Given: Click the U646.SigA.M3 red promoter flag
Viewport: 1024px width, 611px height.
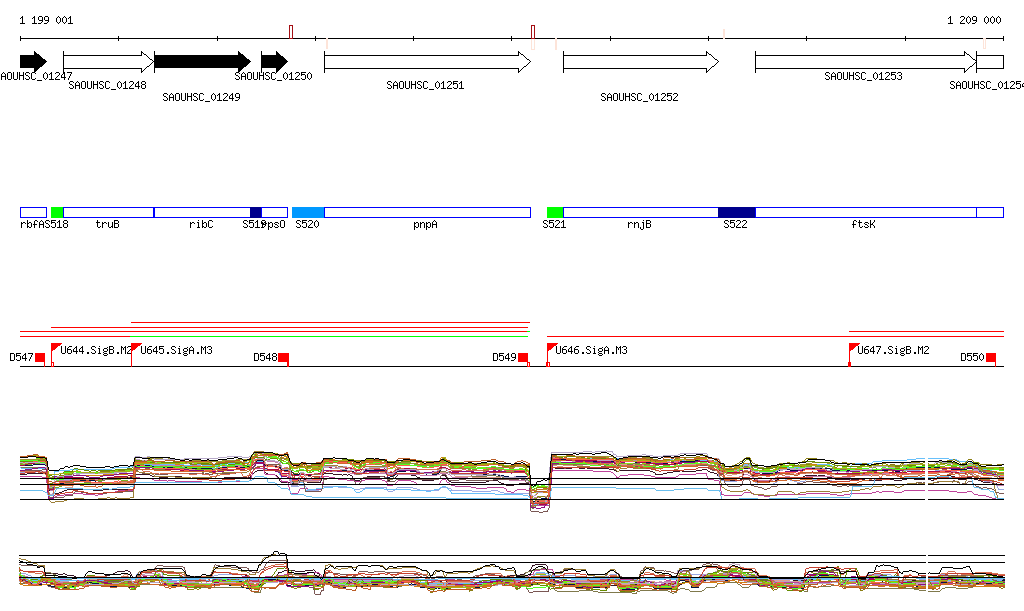Looking at the screenshot, I should pos(551,348).
